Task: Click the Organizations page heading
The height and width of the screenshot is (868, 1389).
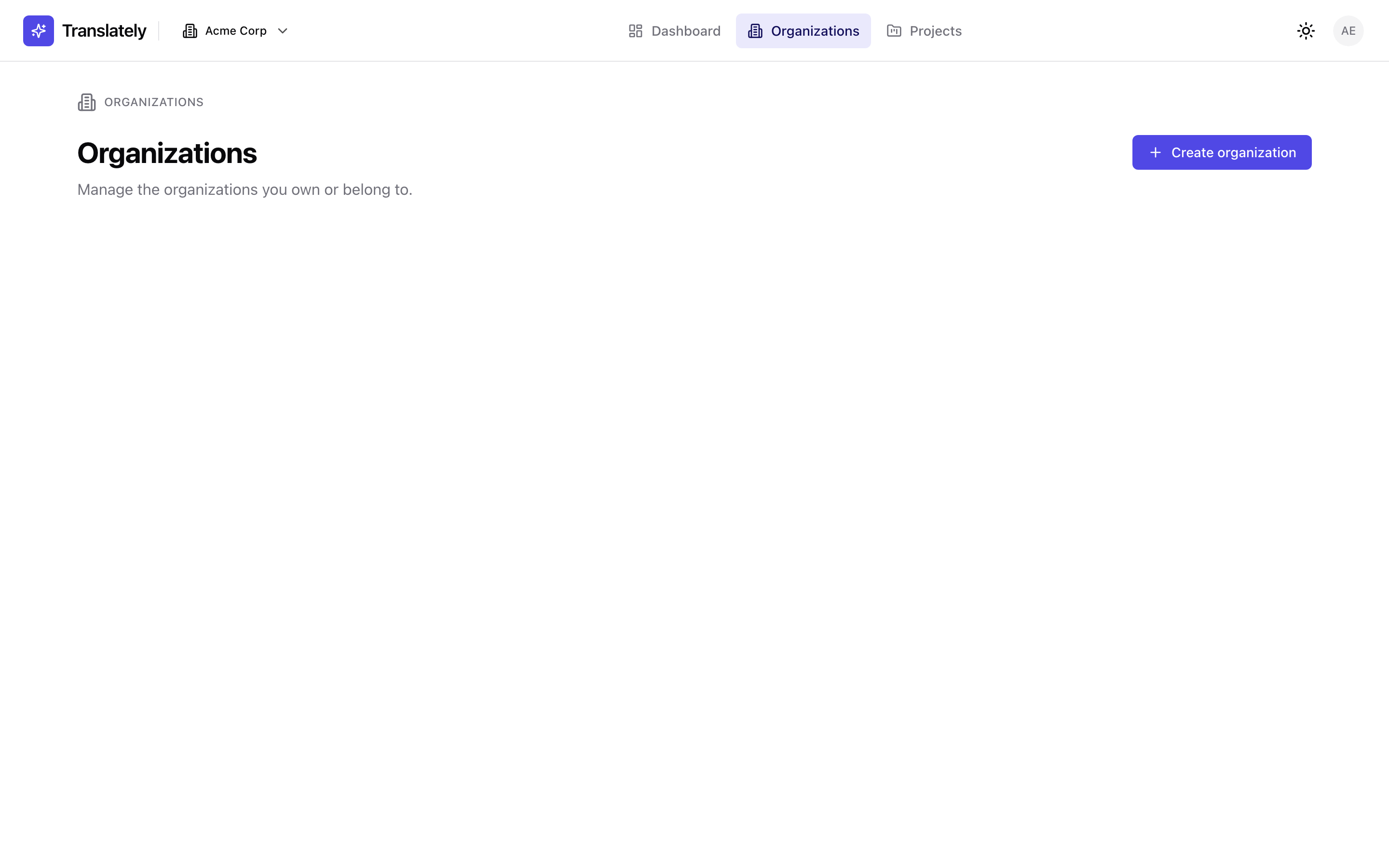Action: 167,152
